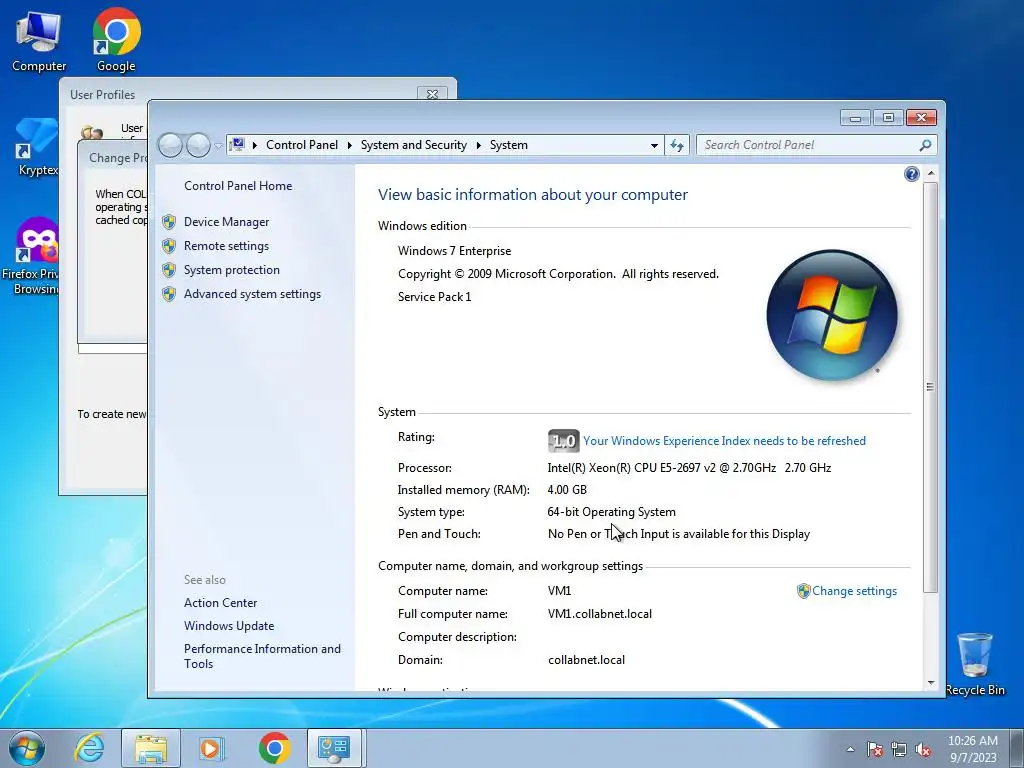Click the Forward navigation arrow button

198,145
